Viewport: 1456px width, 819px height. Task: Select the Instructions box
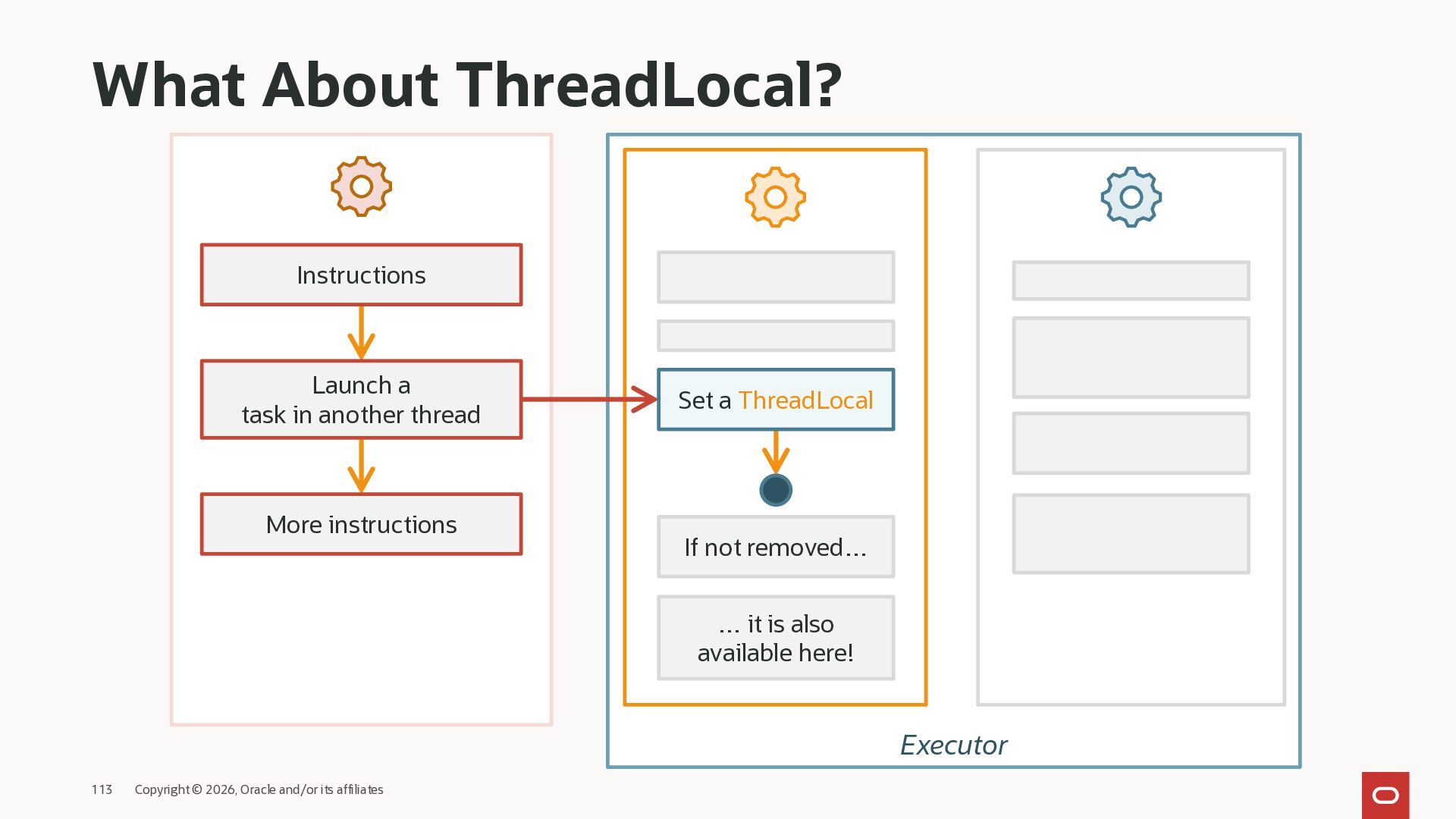click(361, 275)
